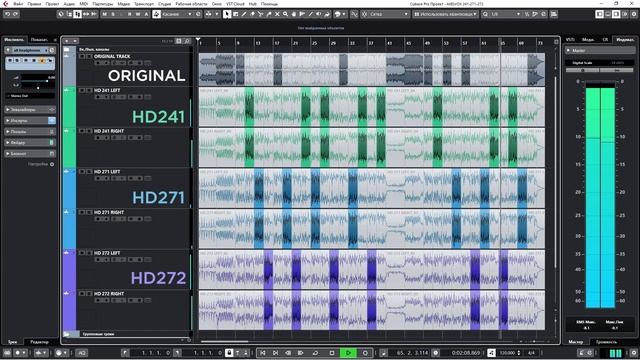Screen dimensions: 640x360
Task: Click the track search magnifier icon
Action: [187, 41]
